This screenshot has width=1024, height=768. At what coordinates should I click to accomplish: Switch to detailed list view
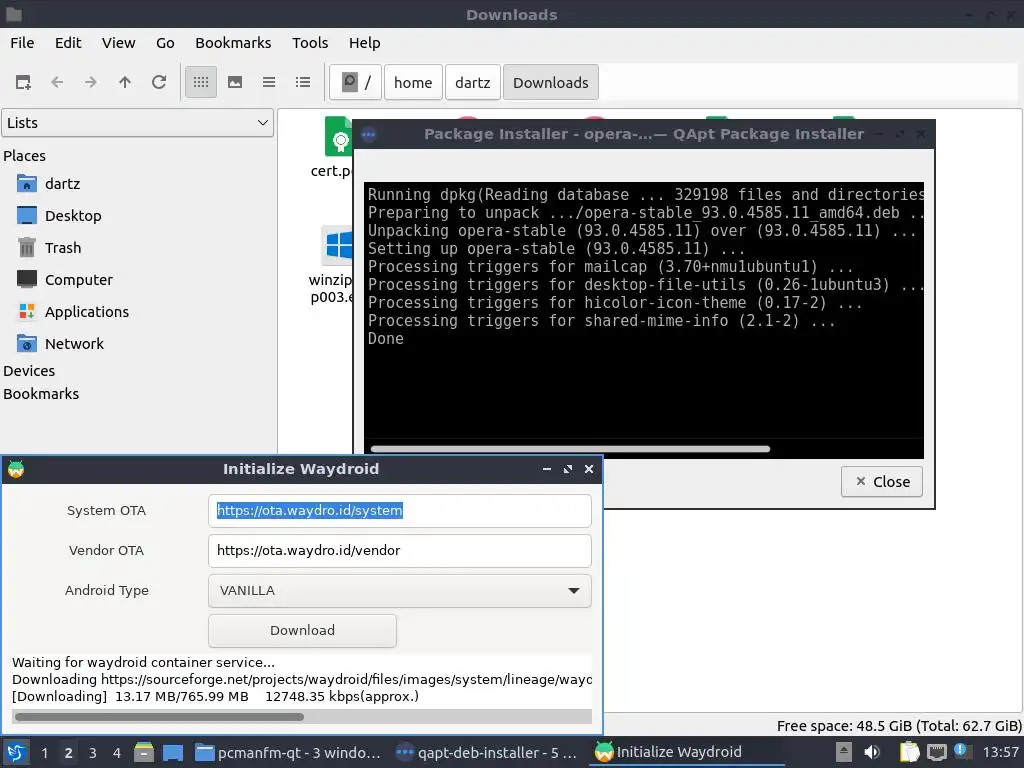(x=303, y=82)
